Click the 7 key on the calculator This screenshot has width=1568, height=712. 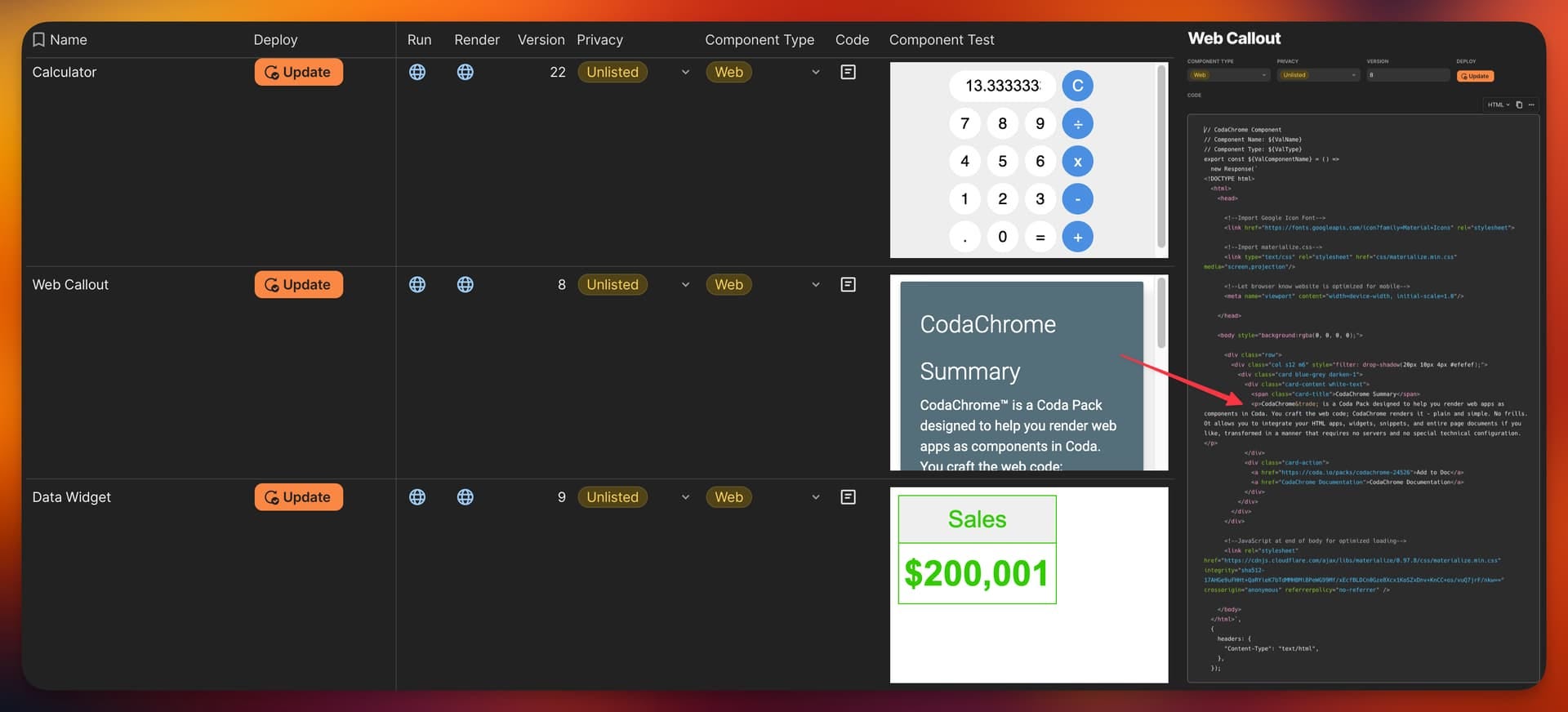[965, 123]
